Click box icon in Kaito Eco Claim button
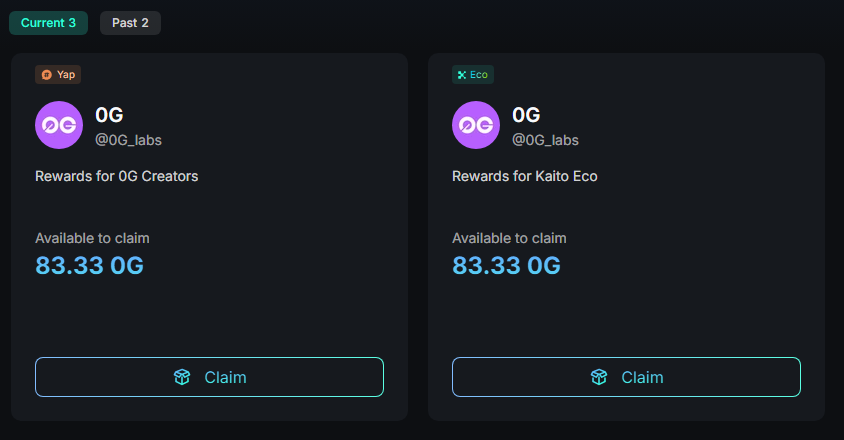This screenshot has height=440, width=844. tap(599, 377)
